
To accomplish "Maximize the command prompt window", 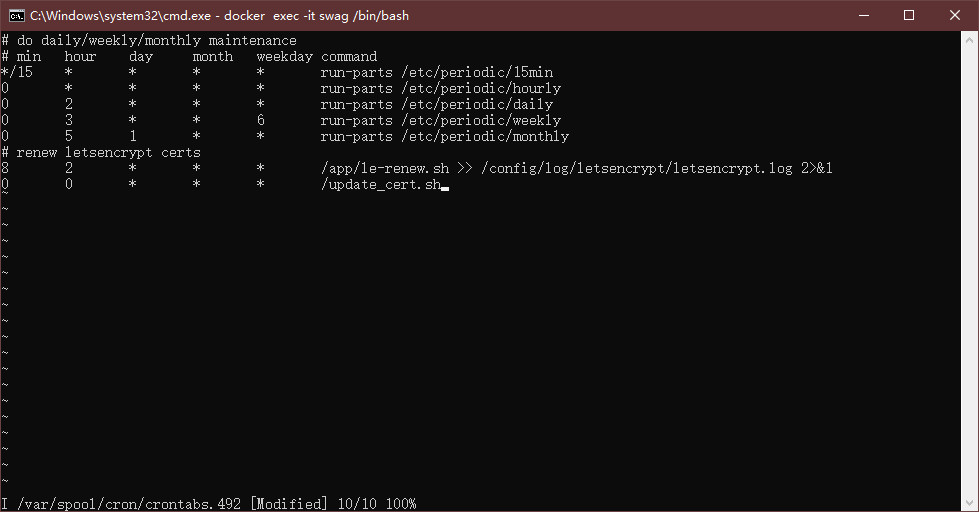I will tap(909, 15).
